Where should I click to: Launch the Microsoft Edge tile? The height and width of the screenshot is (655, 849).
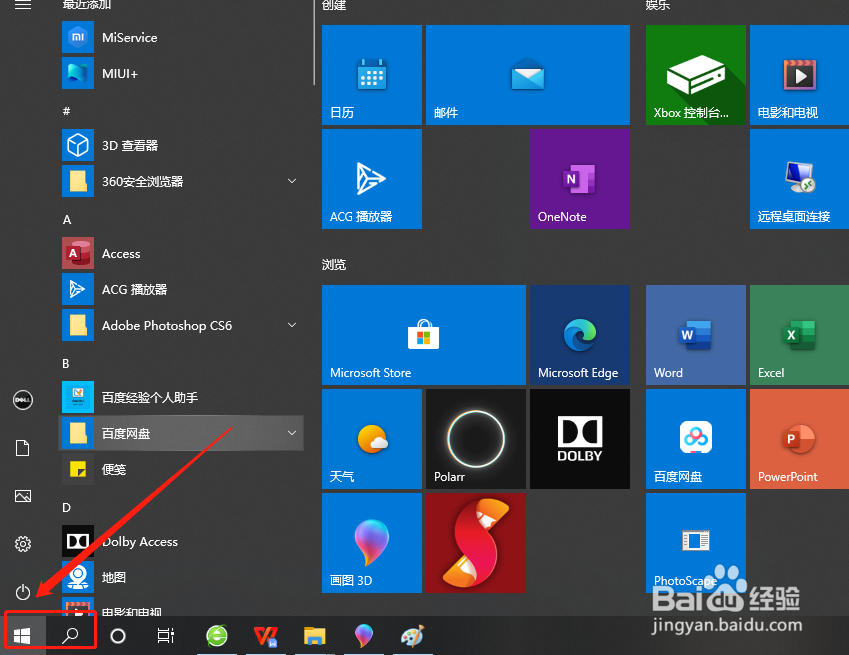point(580,335)
